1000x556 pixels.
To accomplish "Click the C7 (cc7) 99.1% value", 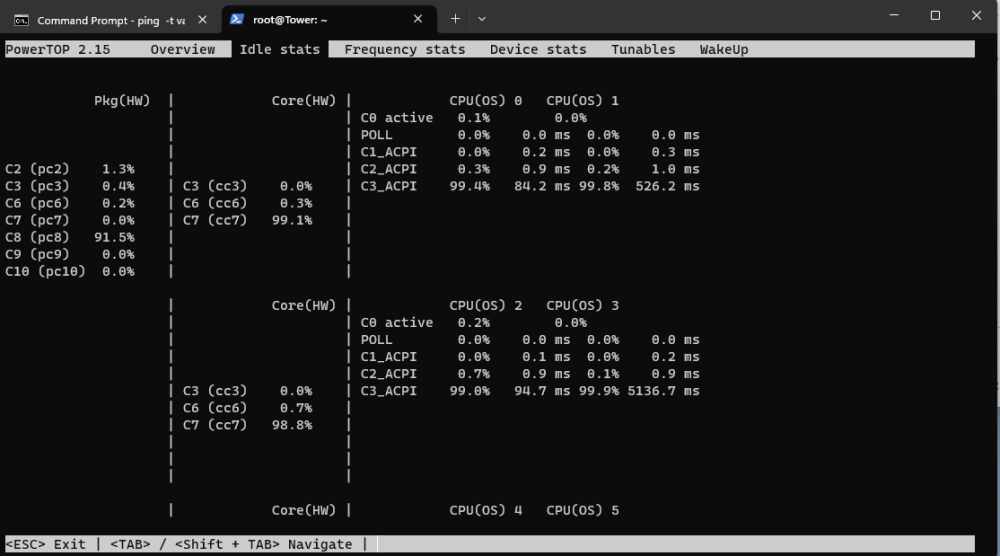I will tap(292, 221).
